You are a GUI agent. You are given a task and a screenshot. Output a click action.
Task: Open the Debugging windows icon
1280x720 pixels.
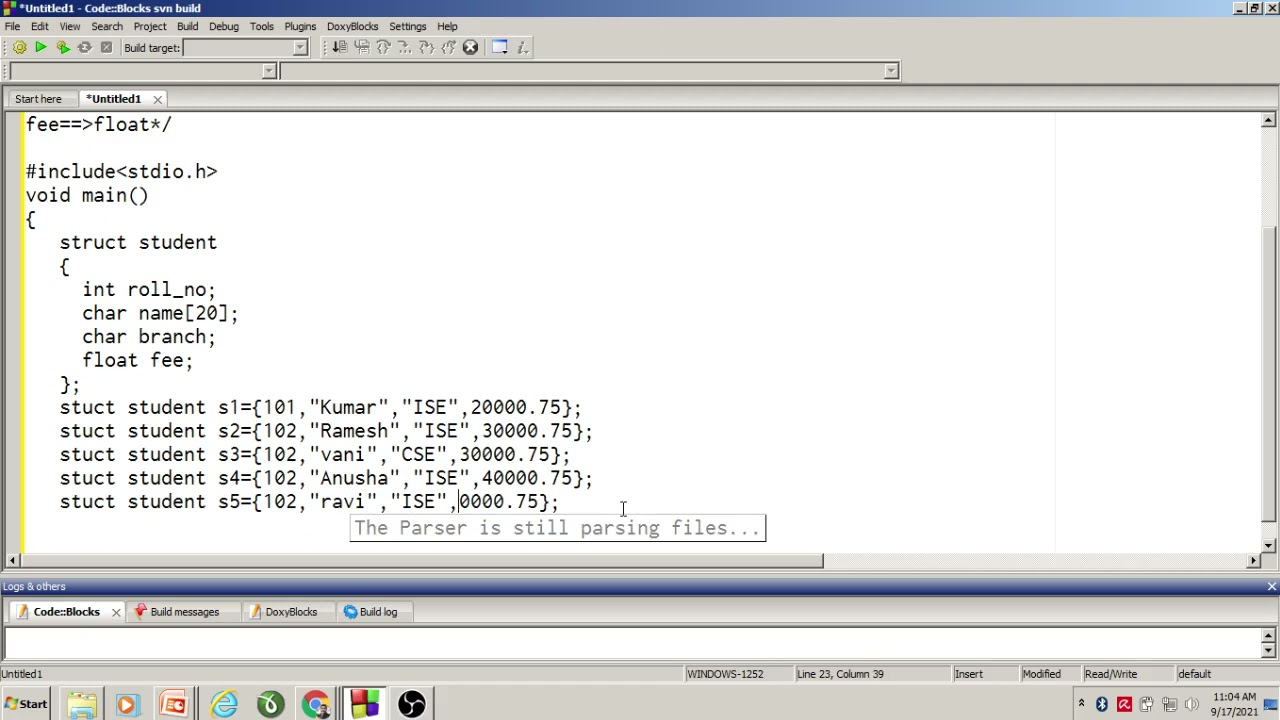point(500,47)
